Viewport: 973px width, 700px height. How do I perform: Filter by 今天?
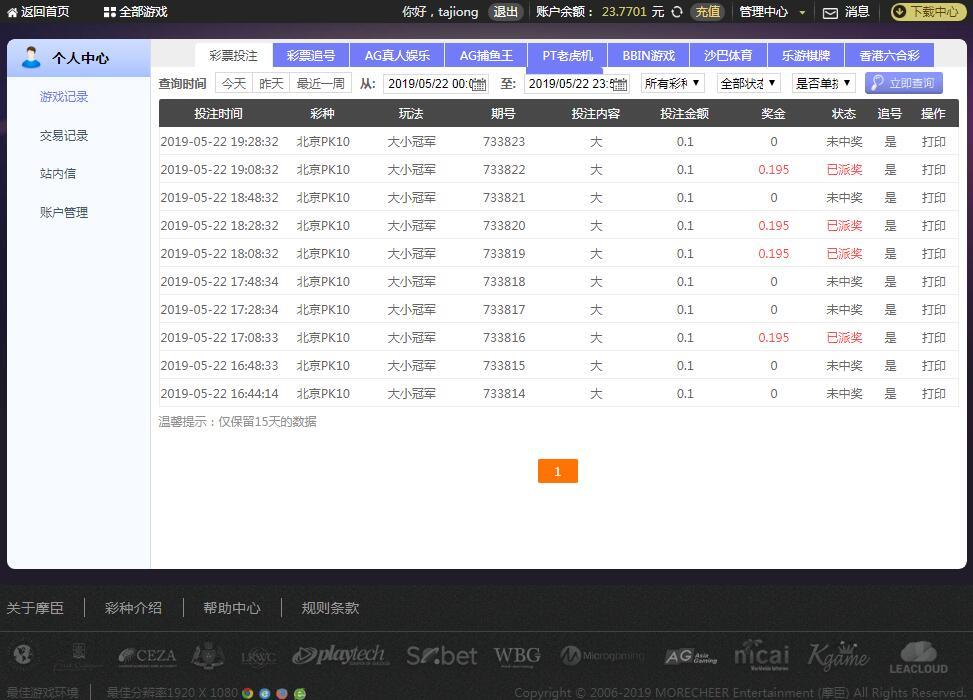234,83
